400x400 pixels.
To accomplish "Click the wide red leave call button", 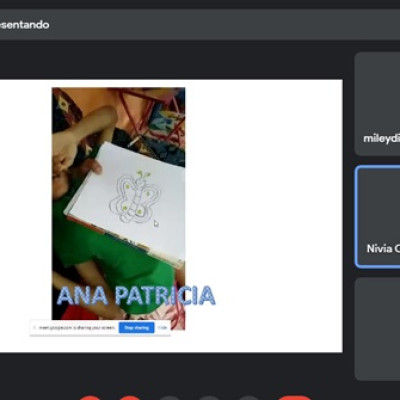I will (x=294, y=397).
